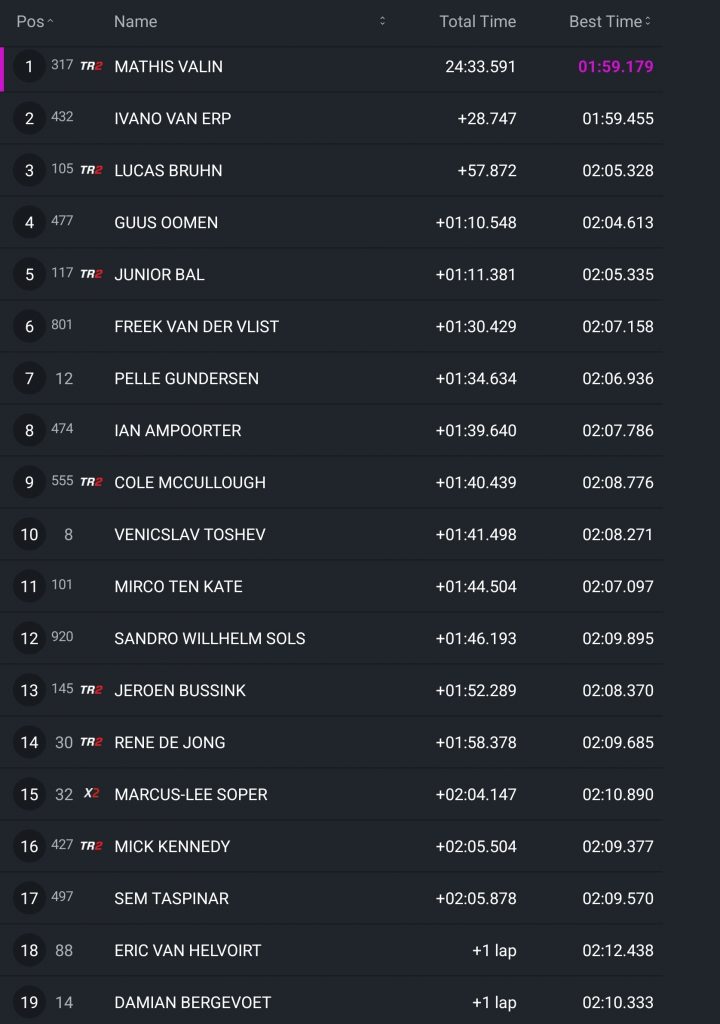Click TR2 badge beside Jeroen Bussink
720x1024 pixels.
[x=91, y=690]
